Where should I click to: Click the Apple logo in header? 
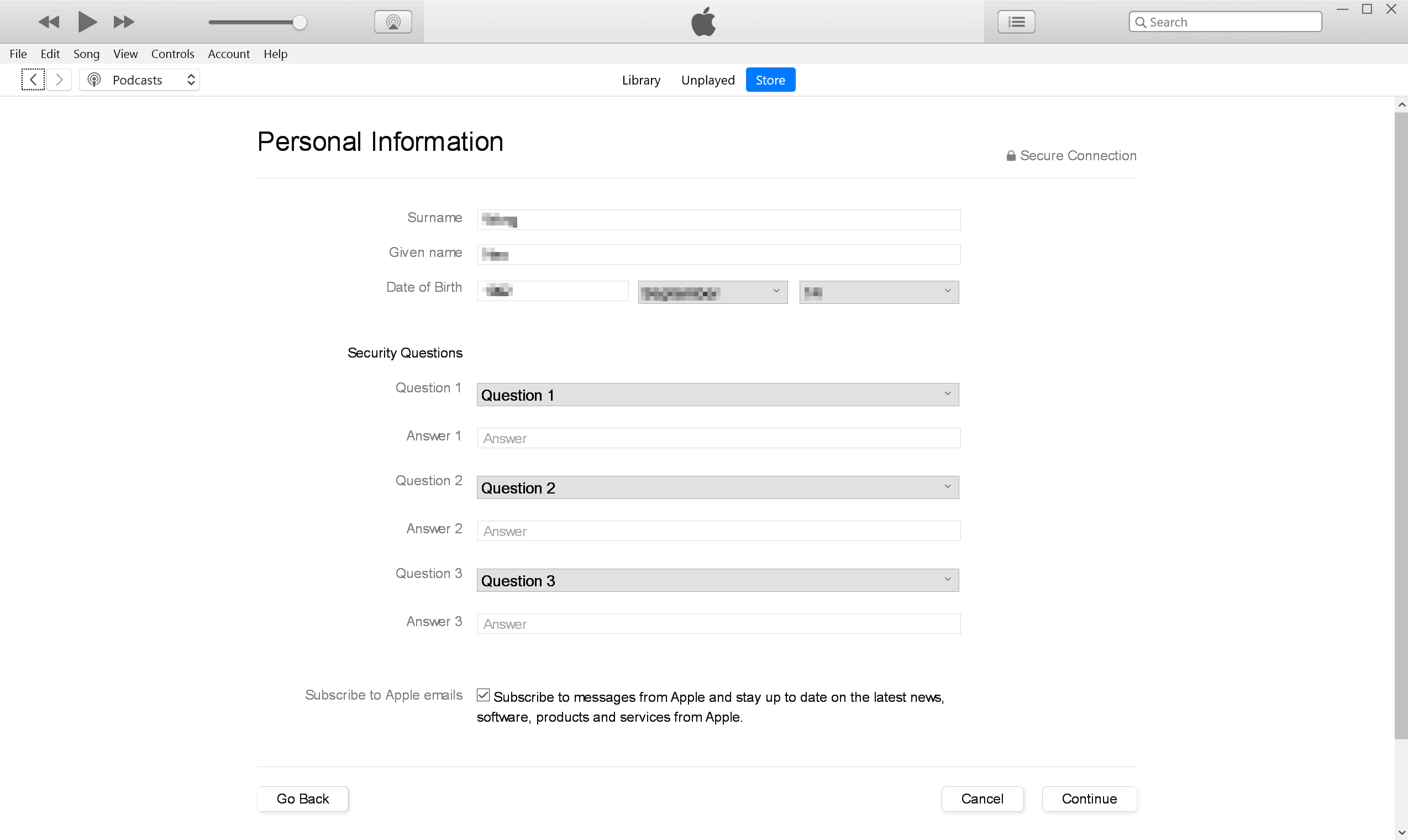[x=703, y=22]
